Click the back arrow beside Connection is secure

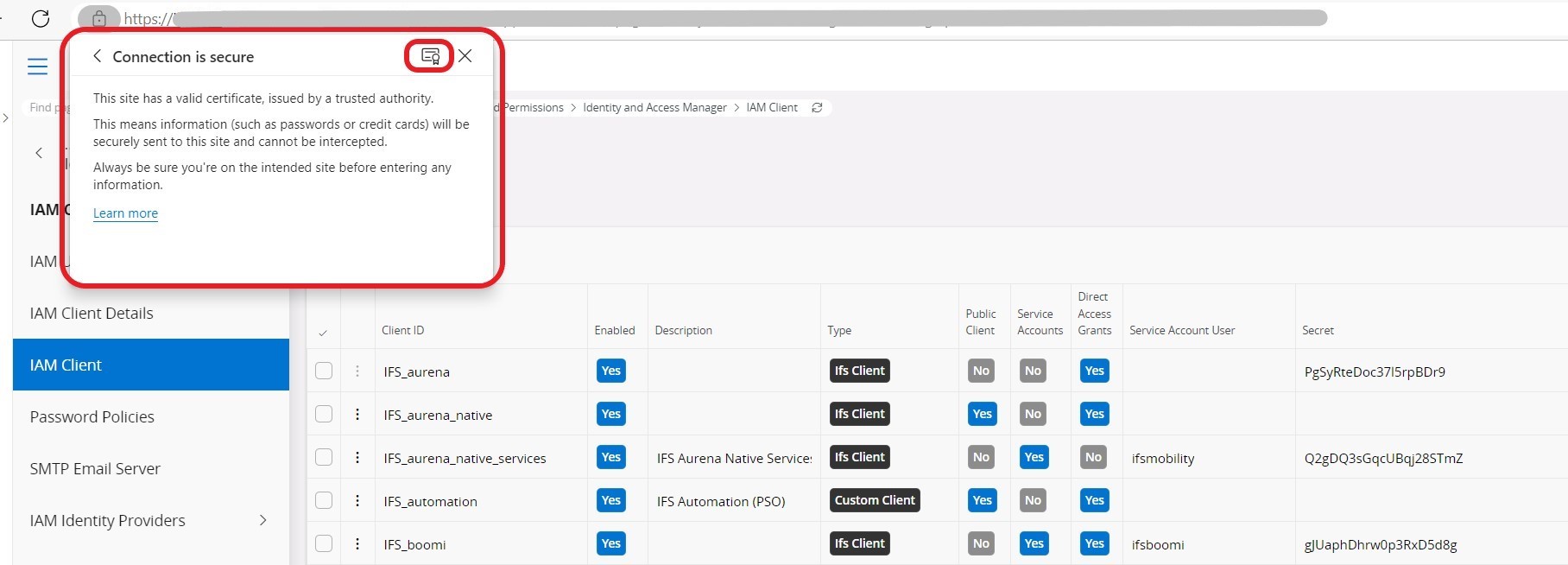tap(98, 56)
